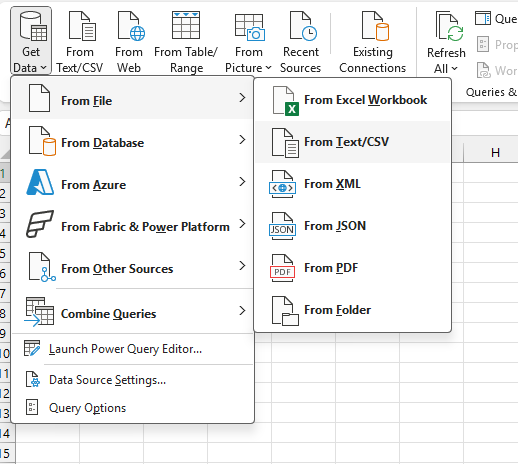
Task: Click the From File page icon
Action: [x=39, y=98]
